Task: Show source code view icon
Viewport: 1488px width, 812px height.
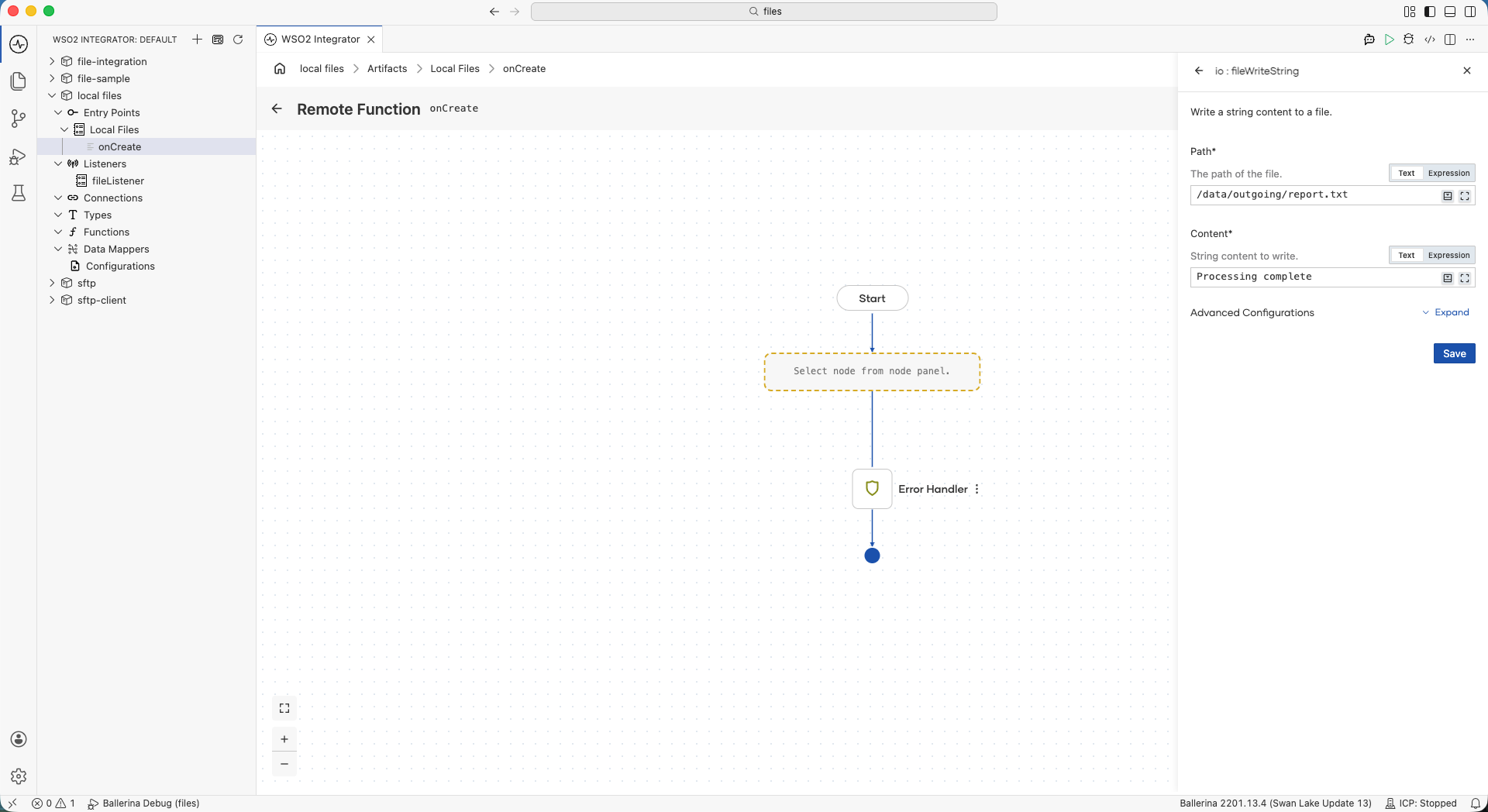Action: click(x=1430, y=40)
